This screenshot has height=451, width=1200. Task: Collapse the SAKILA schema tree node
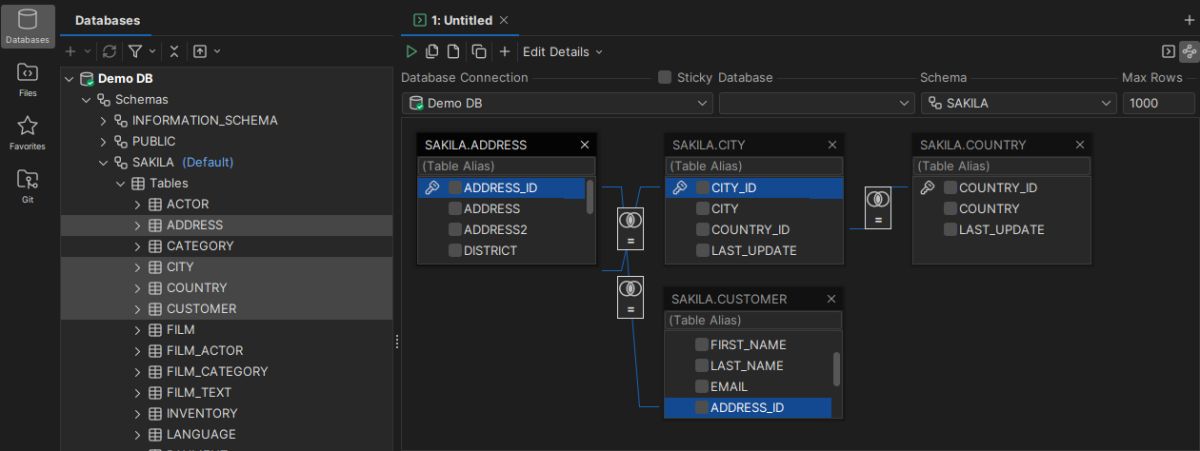[103, 162]
